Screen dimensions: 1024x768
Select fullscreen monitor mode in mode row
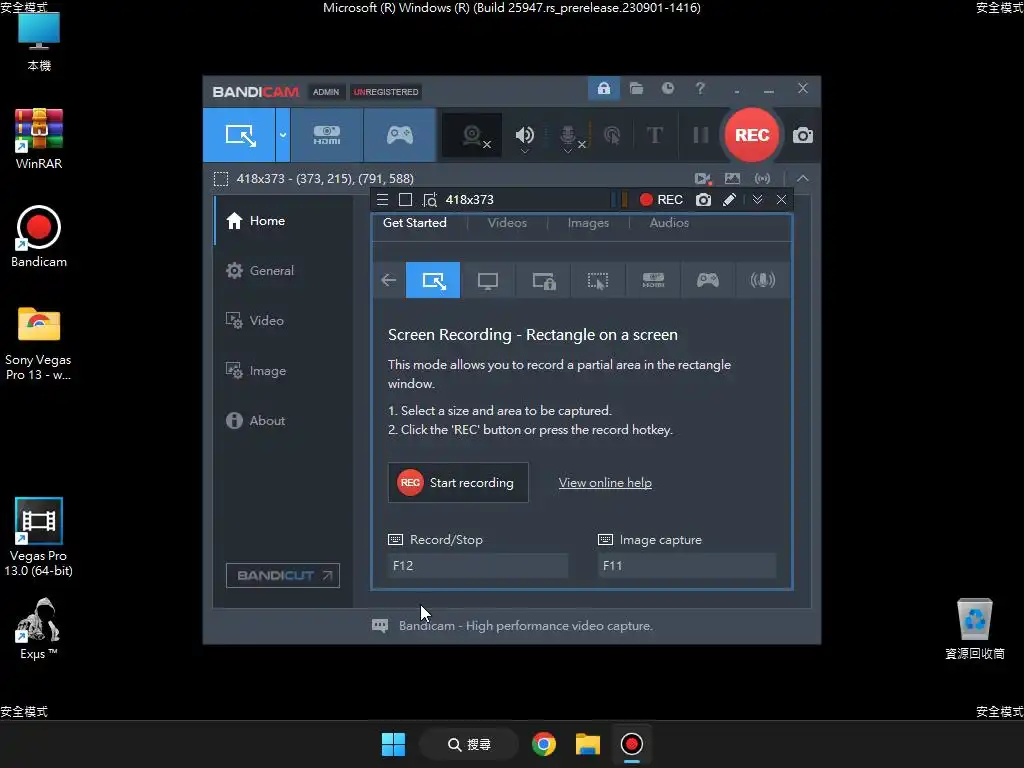click(x=488, y=280)
